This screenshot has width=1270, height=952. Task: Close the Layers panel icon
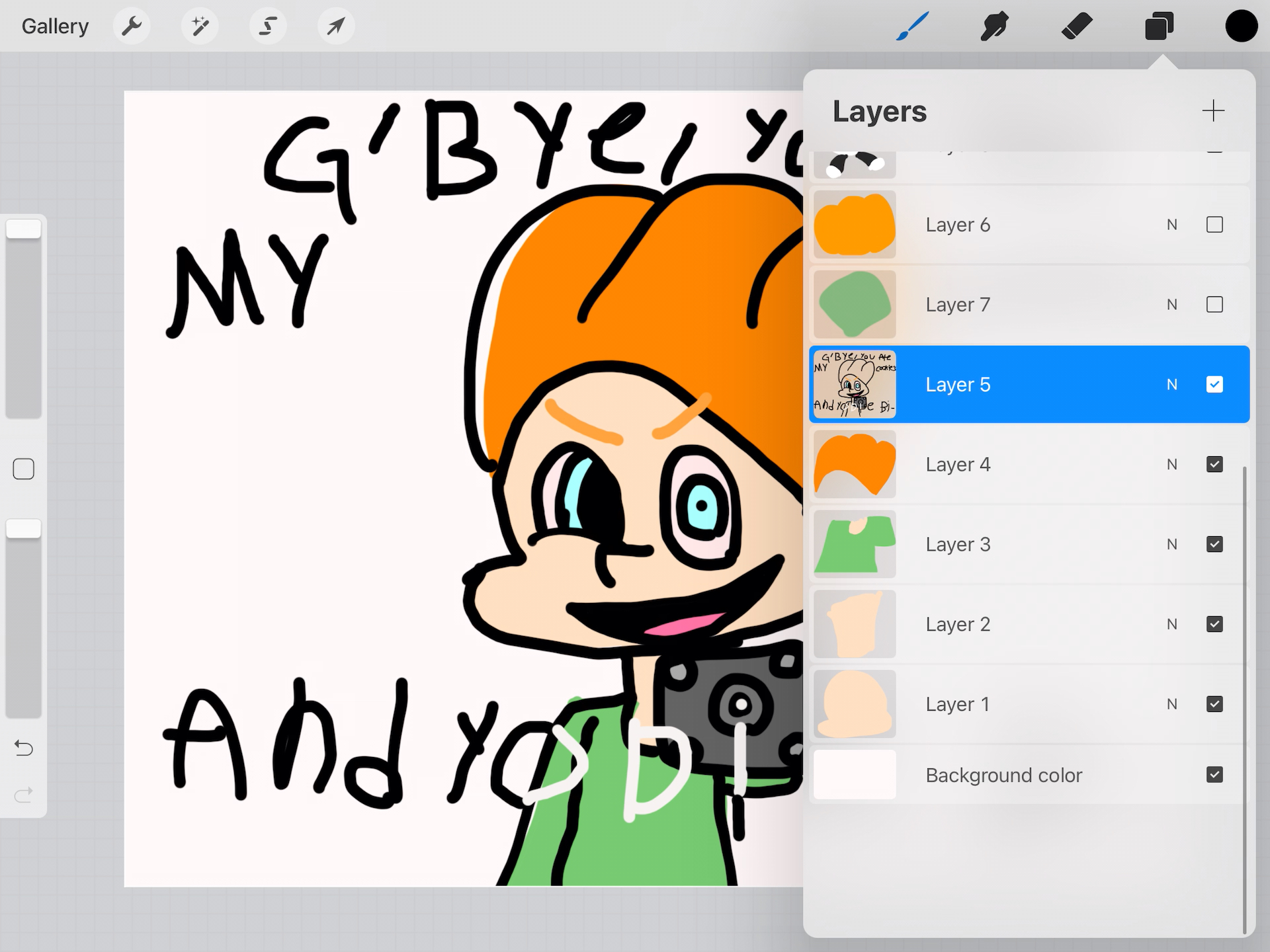[1159, 26]
